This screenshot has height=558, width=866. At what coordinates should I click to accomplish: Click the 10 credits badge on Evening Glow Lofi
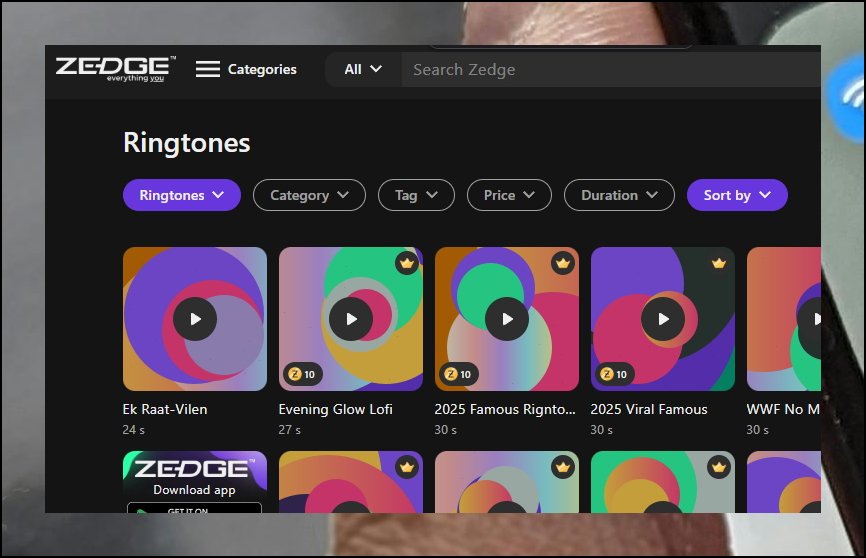pos(303,374)
